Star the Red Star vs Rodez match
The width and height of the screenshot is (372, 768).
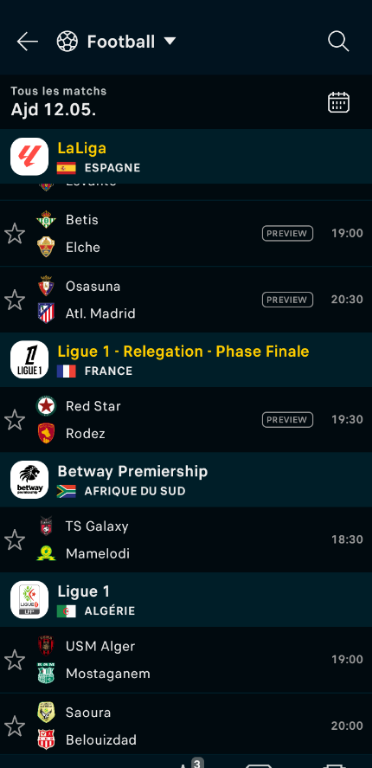pos(15,420)
